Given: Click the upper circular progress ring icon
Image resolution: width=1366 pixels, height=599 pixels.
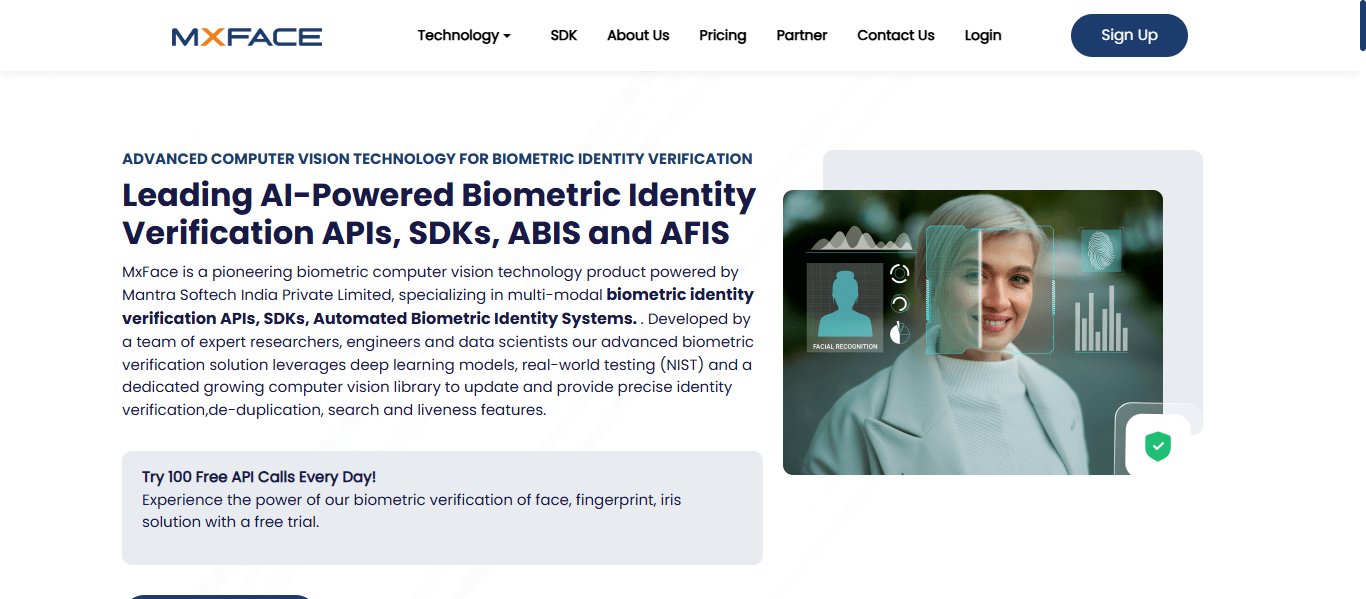Looking at the screenshot, I should click(900, 274).
